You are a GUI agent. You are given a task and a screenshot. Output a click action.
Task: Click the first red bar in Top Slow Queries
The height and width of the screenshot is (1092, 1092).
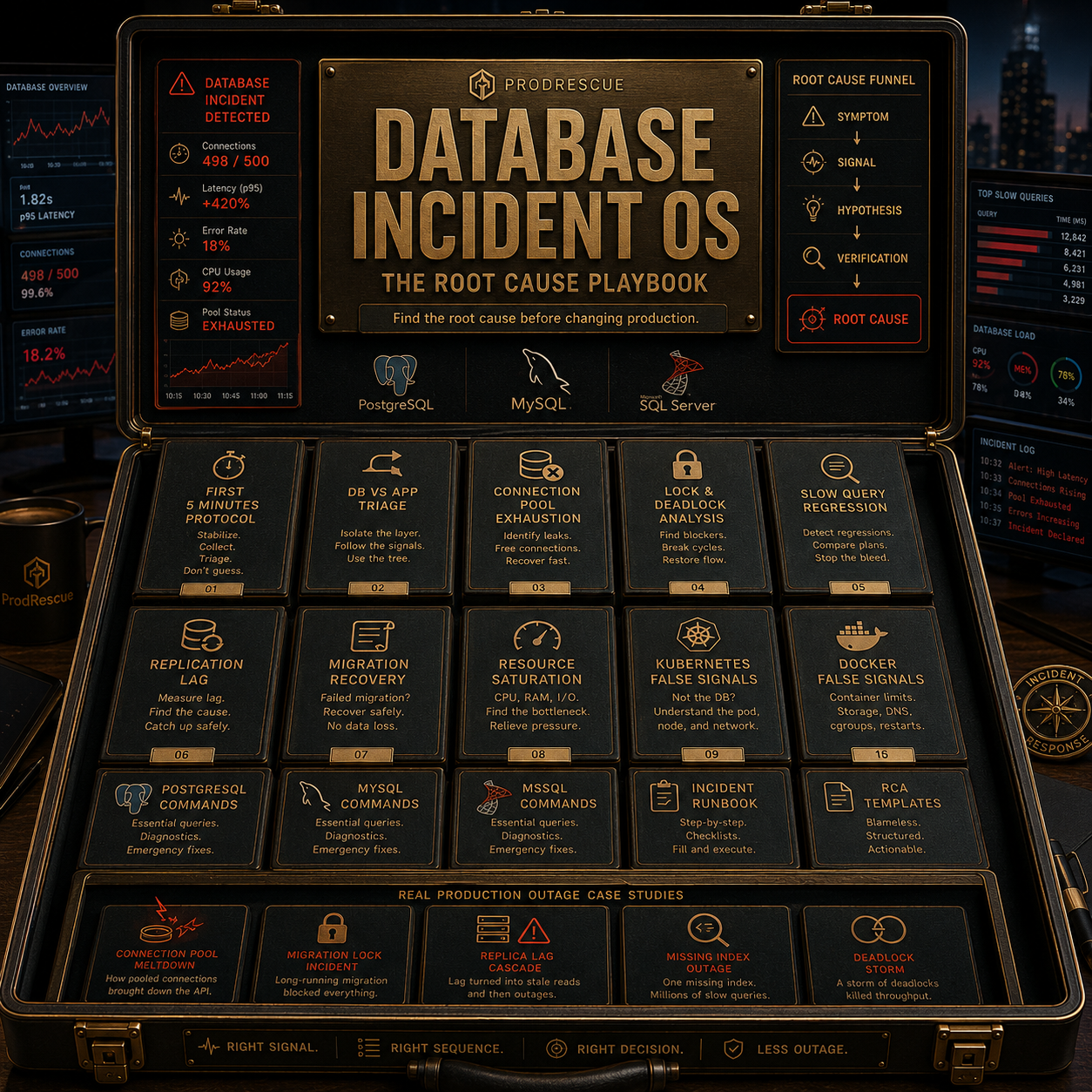click(x=1013, y=233)
